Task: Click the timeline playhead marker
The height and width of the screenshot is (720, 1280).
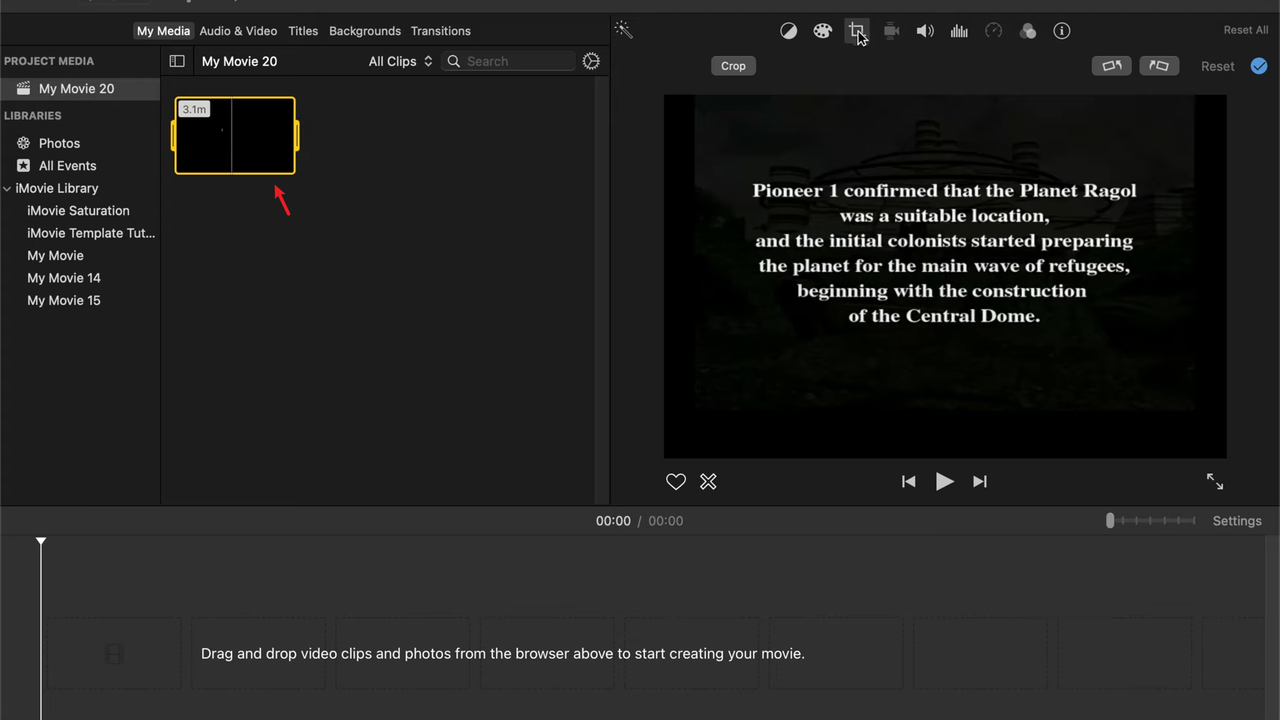Action: click(x=41, y=541)
